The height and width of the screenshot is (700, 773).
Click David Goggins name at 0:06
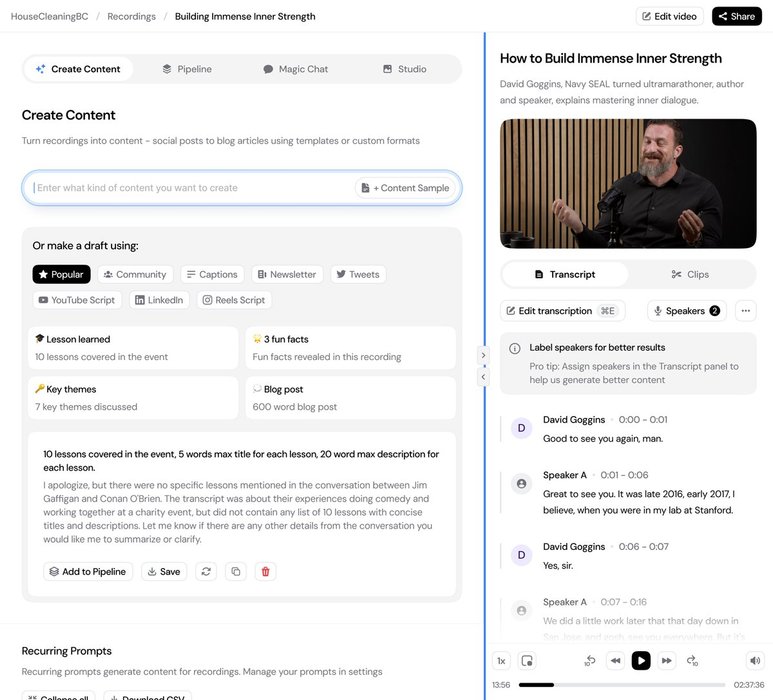click(x=574, y=547)
